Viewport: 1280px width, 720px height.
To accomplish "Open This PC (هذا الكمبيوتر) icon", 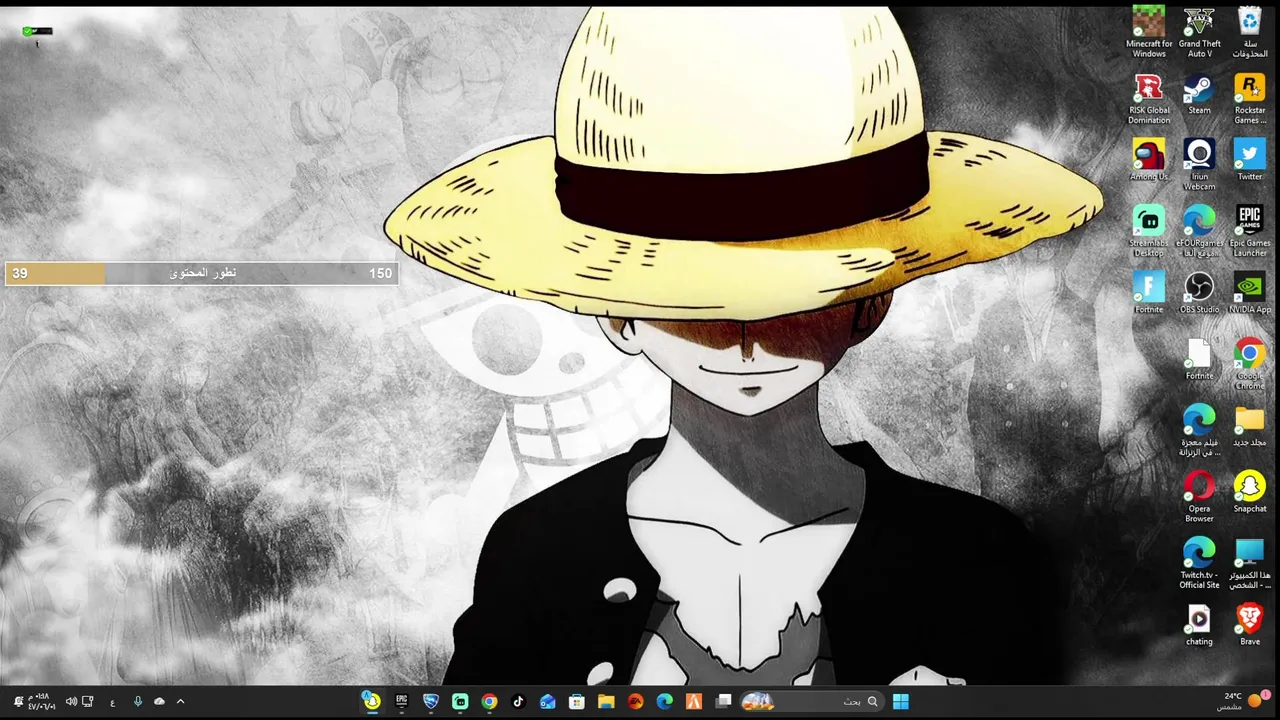I will click(x=1250, y=564).
